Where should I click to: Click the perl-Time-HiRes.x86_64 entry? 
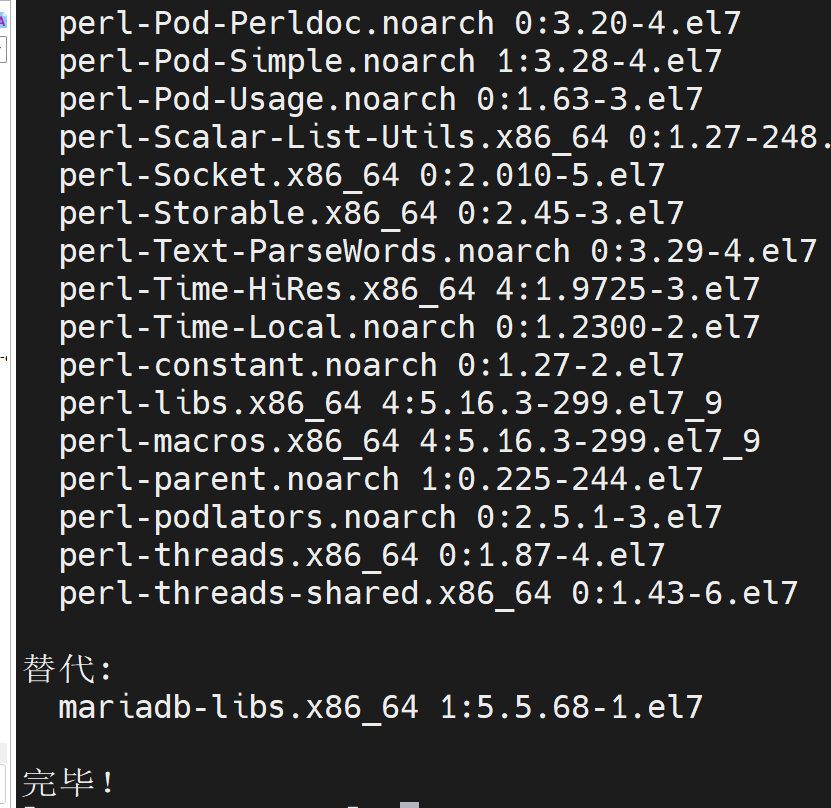(408, 289)
